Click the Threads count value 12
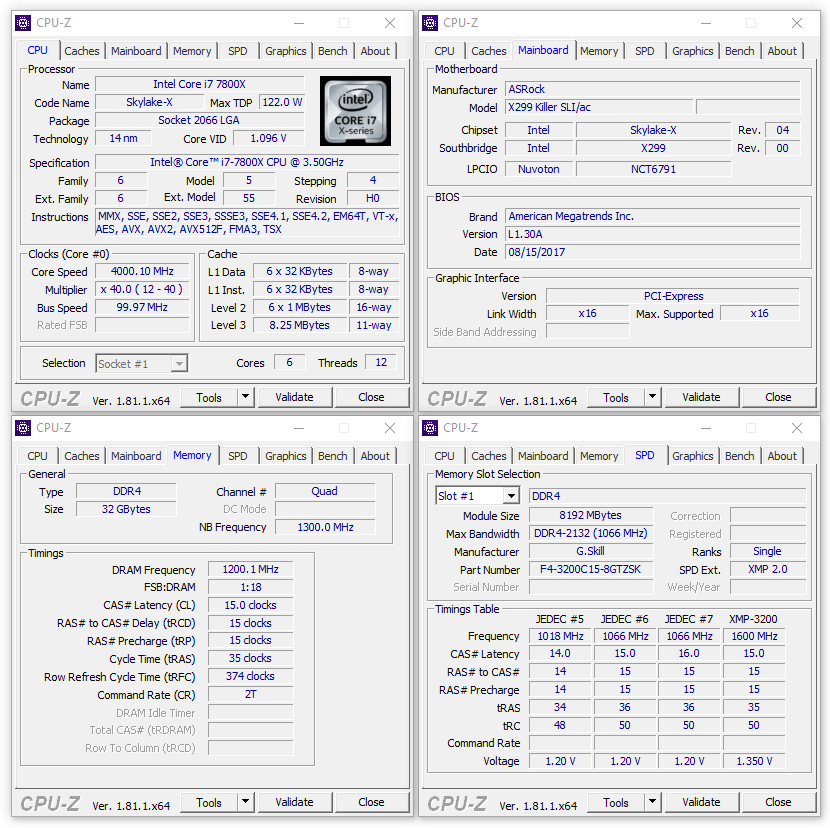830x828 pixels. pos(381,363)
